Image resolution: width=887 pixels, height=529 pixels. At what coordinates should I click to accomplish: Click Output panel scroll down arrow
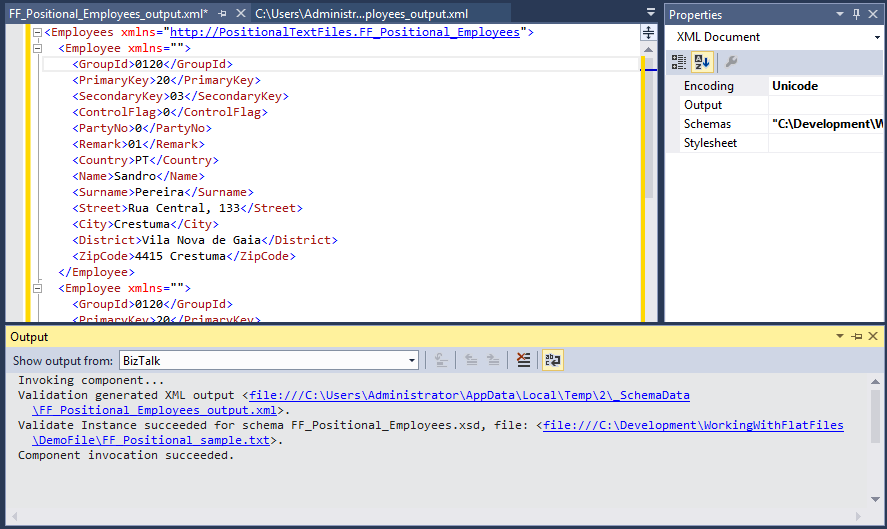coord(875,500)
